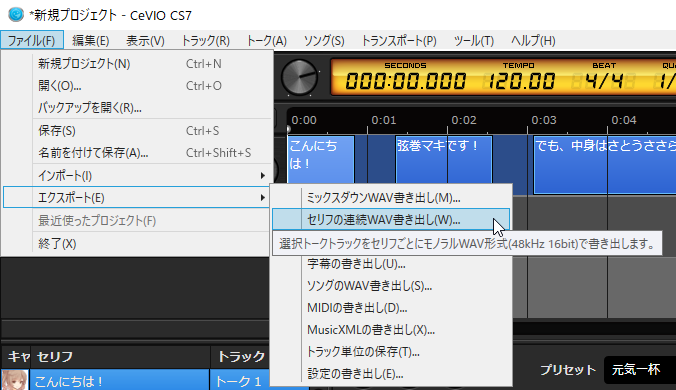Image resolution: width=676 pixels, height=390 pixels.
Task: Click the CeVIO app icon in title bar
Action: pyautogui.click(x=16, y=15)
